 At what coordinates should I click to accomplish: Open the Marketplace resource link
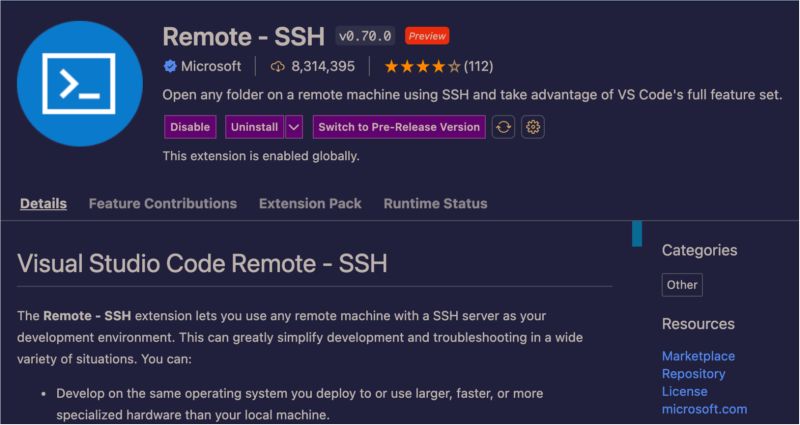click(x=698, y=356)
